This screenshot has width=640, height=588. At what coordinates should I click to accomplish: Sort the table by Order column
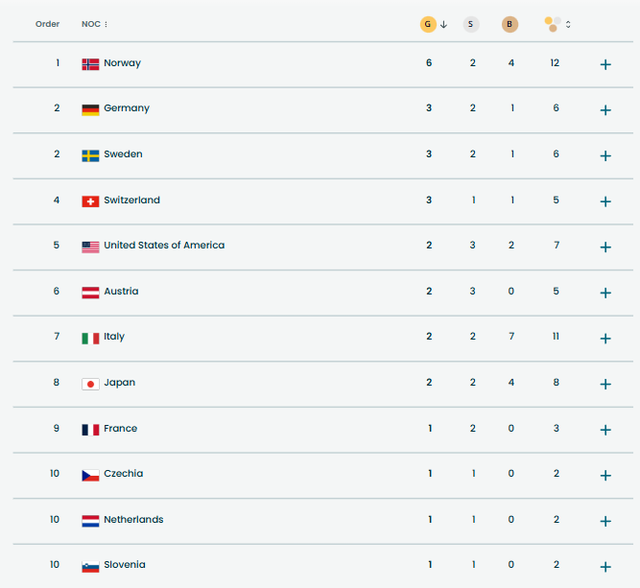coord(48,24)
